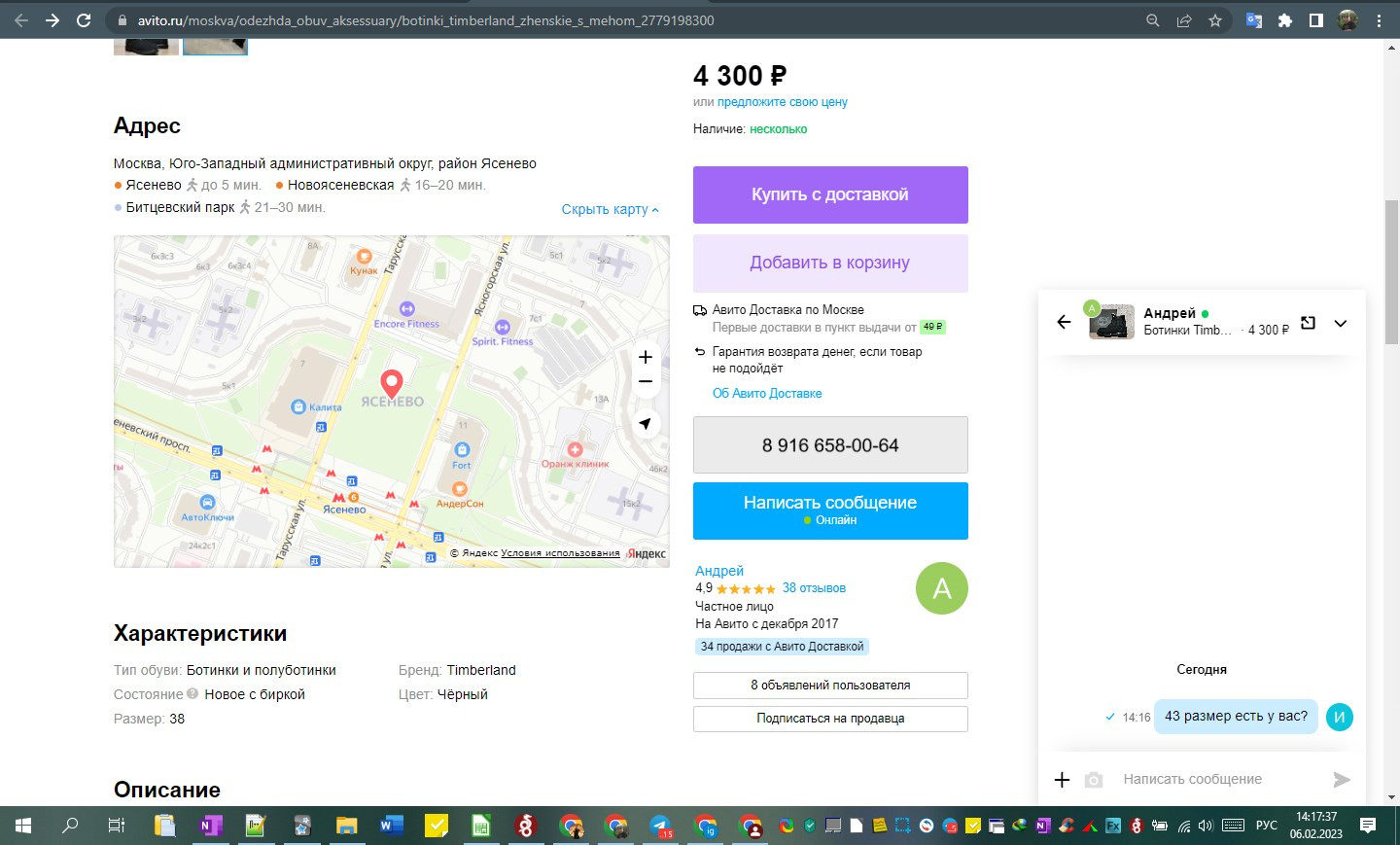Switch the РУС input language
This screenshot has width=1400, height=845.
tap(1267, 826)
